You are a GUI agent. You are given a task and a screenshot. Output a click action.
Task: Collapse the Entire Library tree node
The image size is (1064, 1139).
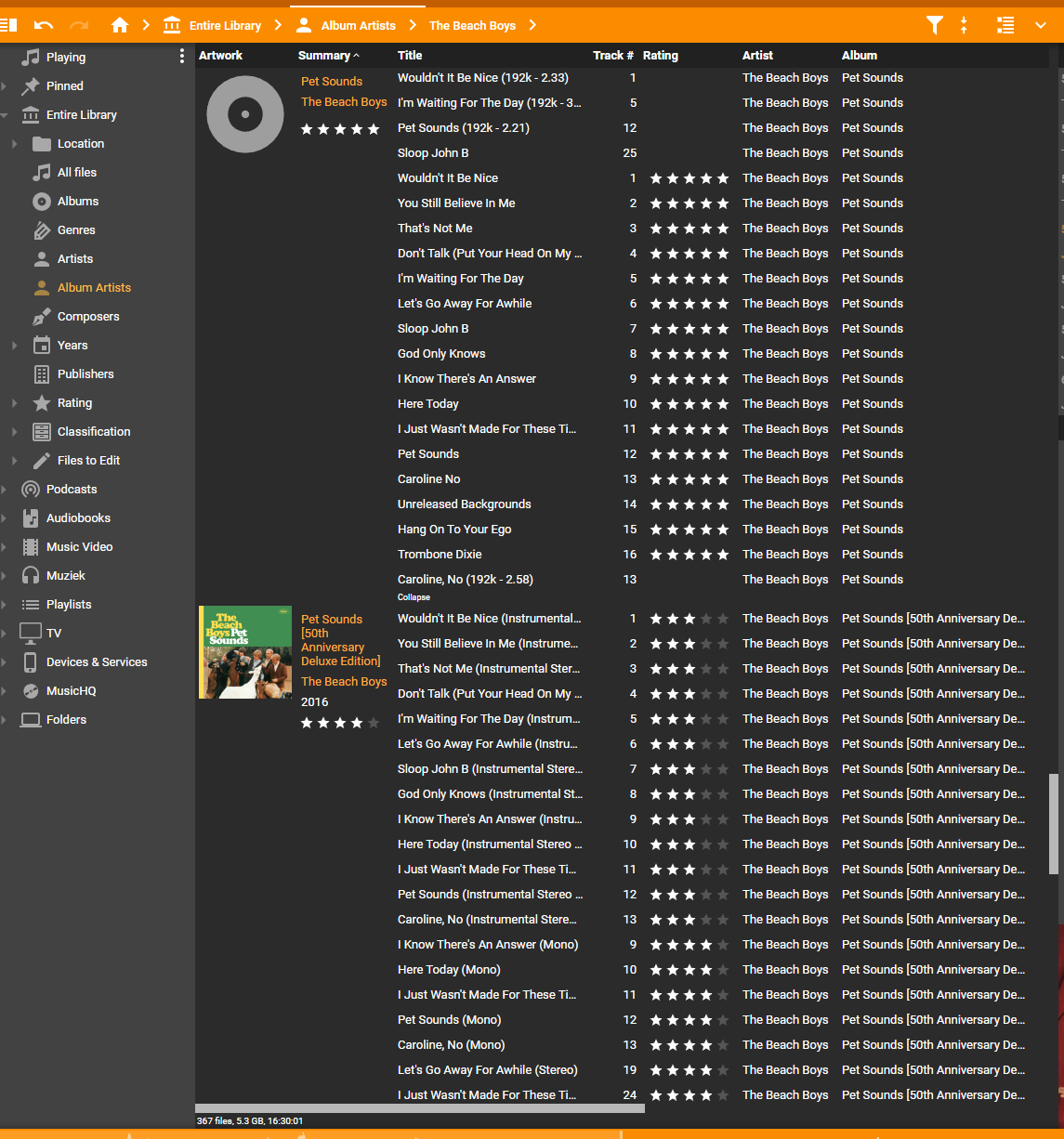tap(5, 115)
